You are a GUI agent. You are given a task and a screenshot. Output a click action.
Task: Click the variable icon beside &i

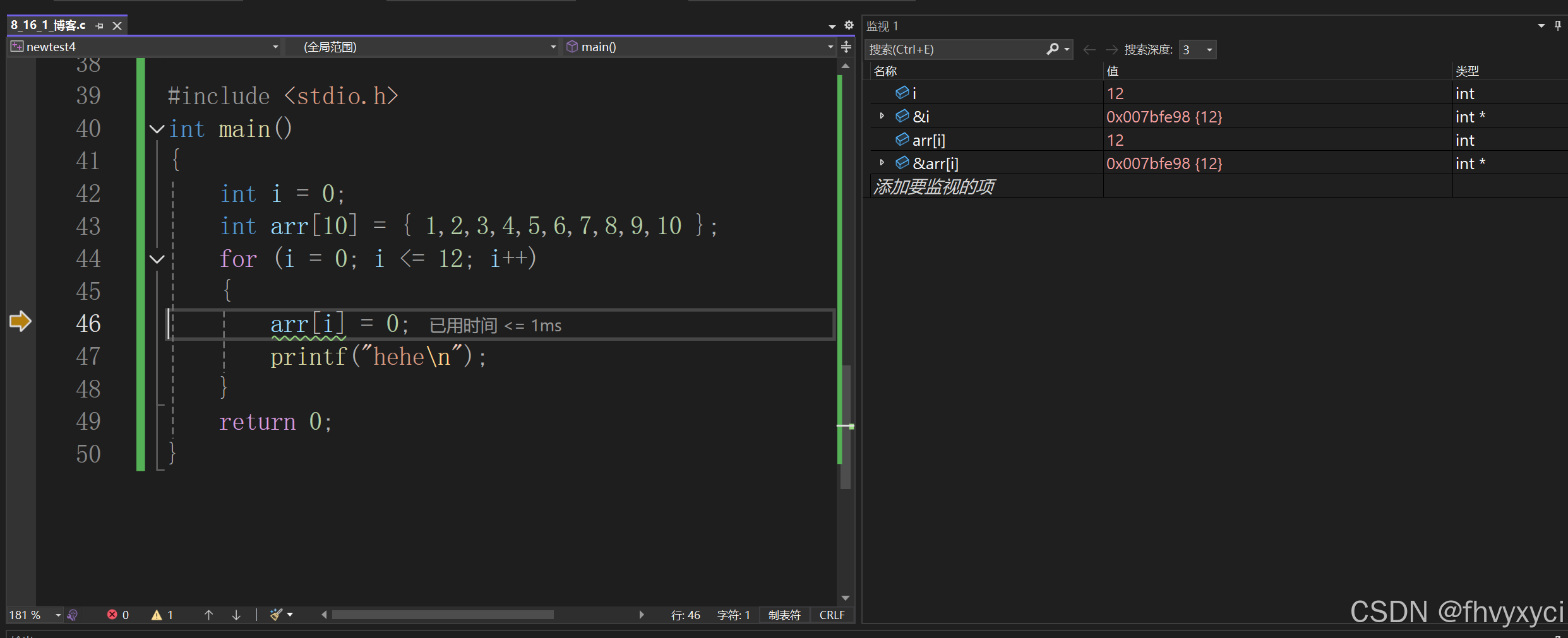coord(902,116)
